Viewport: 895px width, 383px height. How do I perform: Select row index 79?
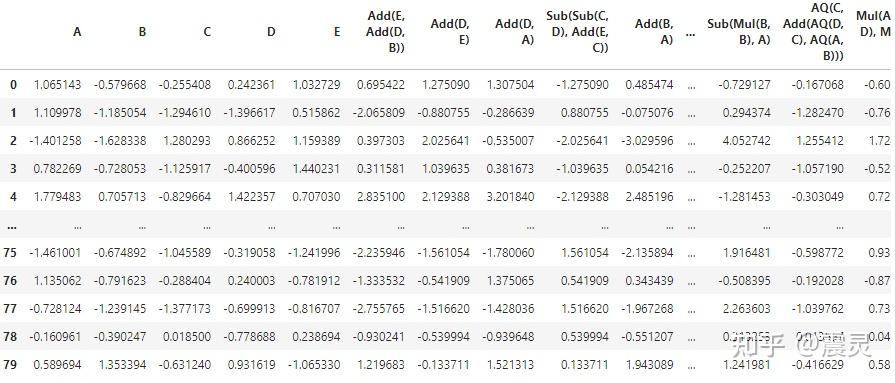[x=10, y=364]
